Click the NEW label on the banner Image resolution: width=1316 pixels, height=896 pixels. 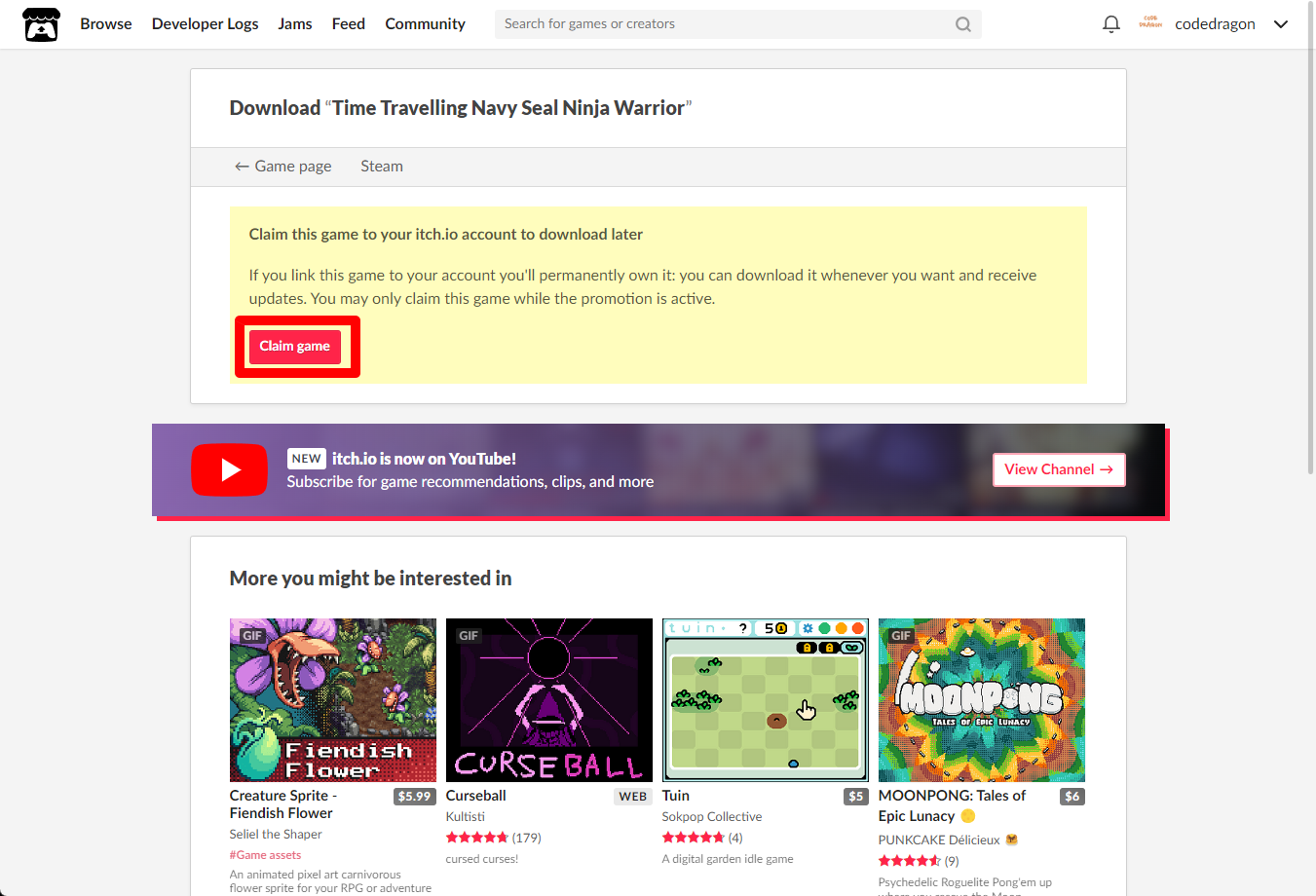(x=307, y=459)
